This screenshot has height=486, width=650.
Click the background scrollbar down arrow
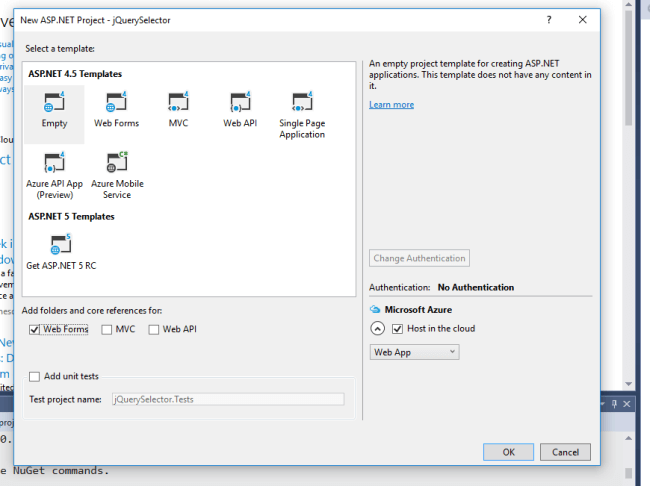[x=628, y=384]
